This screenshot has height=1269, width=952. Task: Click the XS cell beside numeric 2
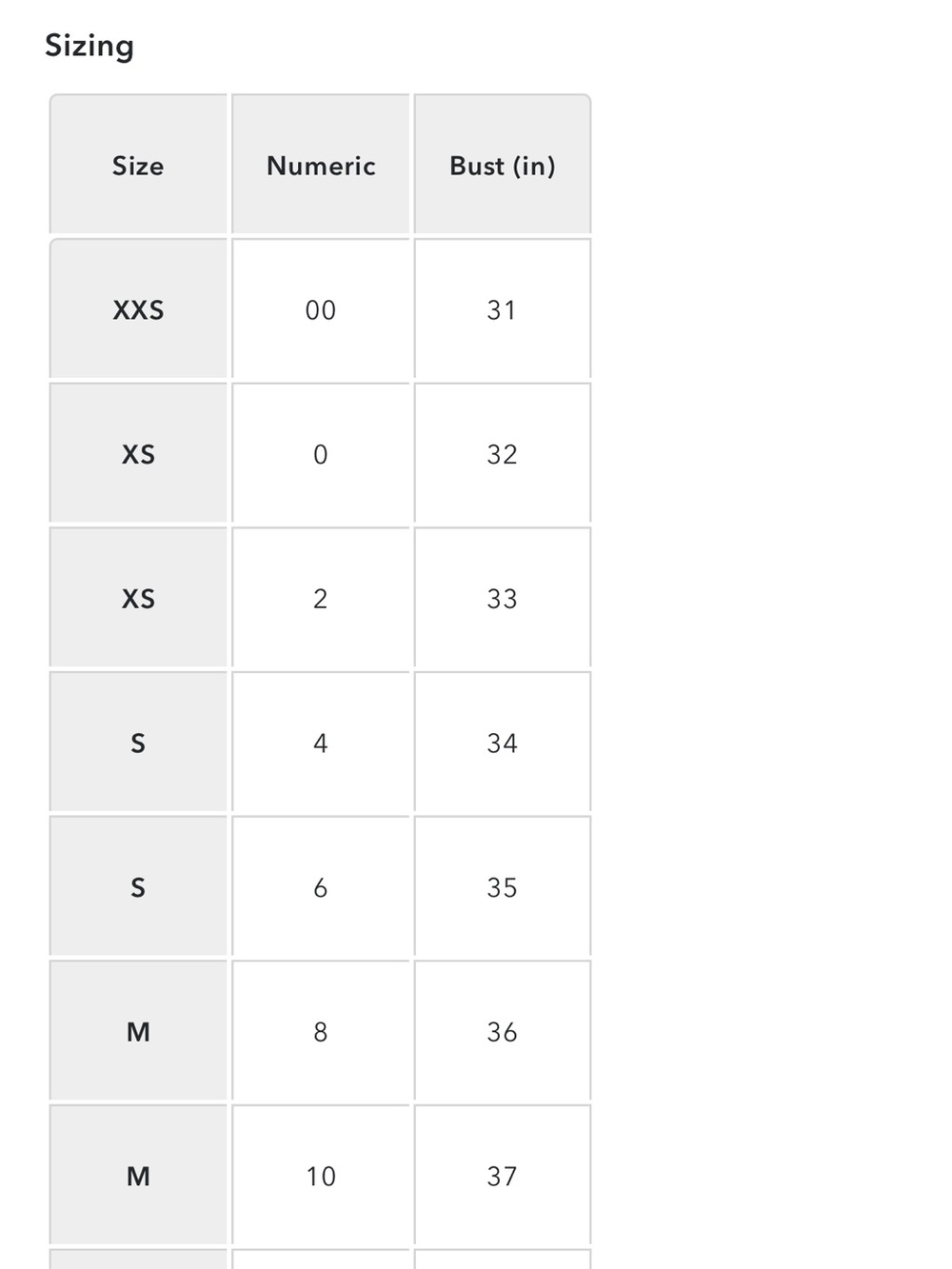click(x=138, y=598)
